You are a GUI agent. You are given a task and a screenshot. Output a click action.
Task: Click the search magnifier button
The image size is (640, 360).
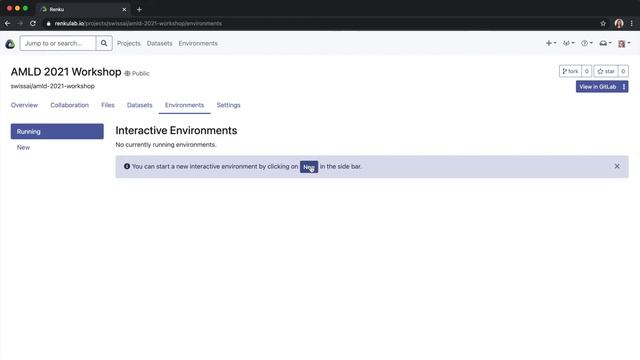pos(104,43)
